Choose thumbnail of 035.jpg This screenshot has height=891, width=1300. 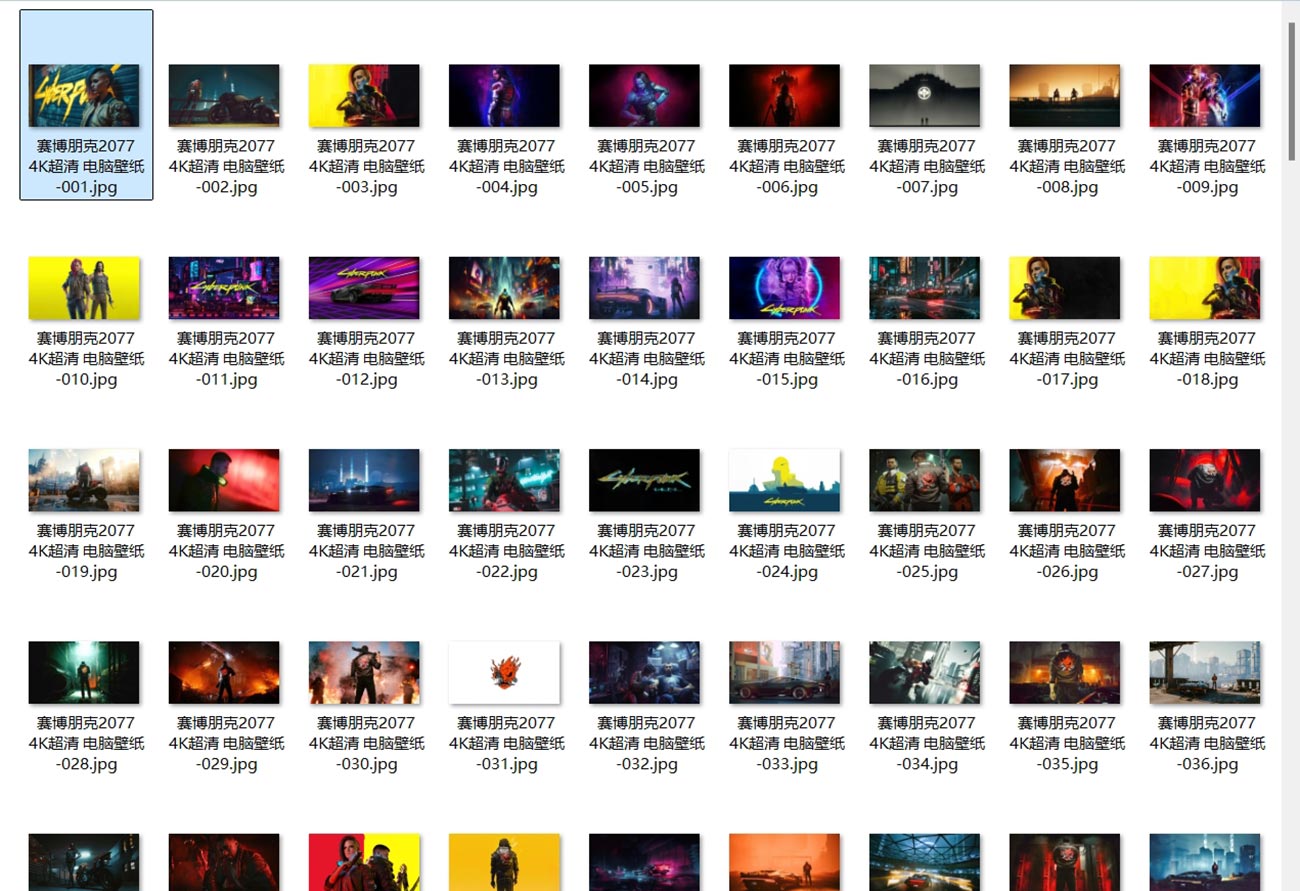click(x=1064, y=672)
